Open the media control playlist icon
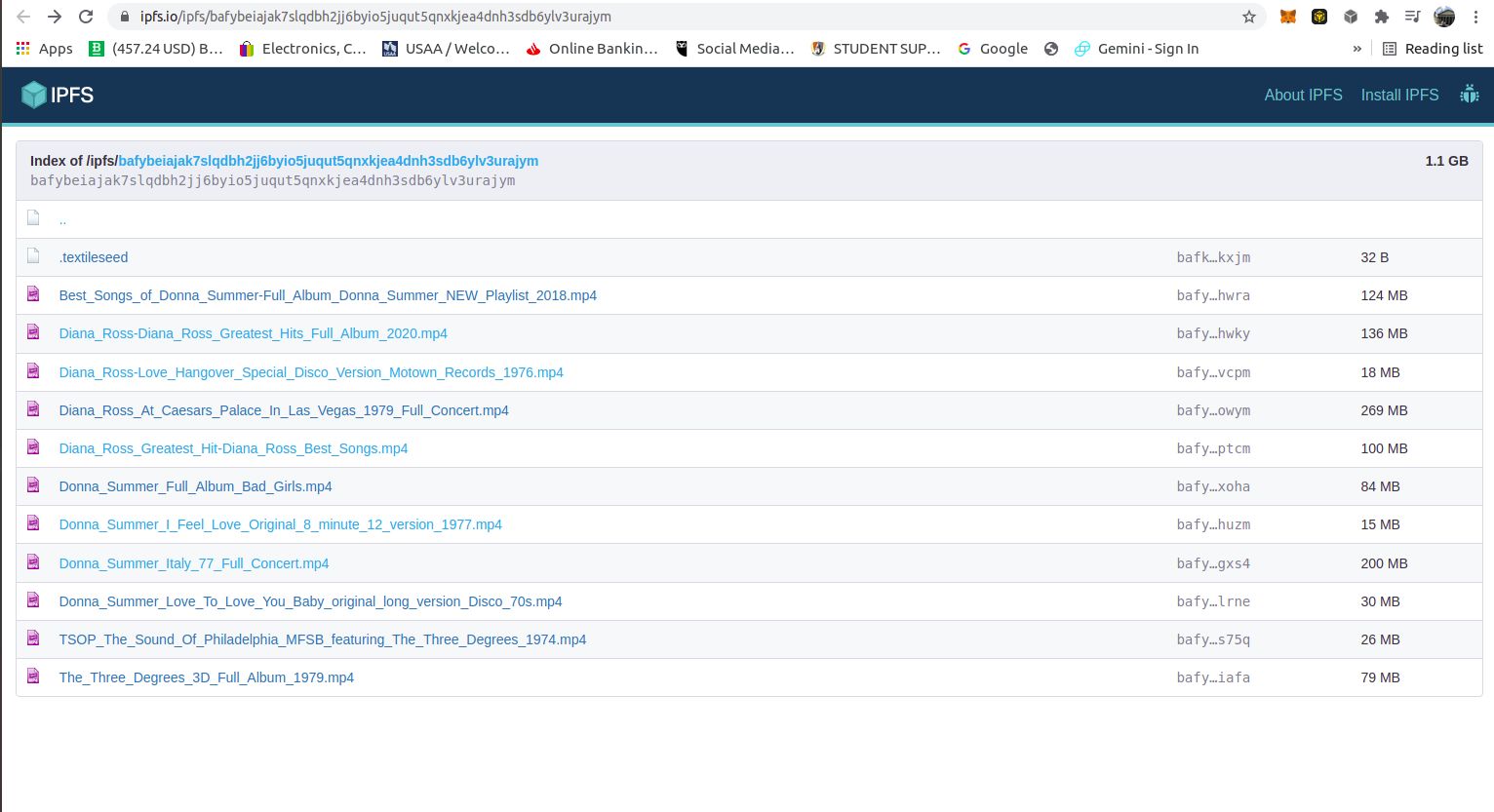The height and width of the screenshot is (812, 1494). 1412,17
